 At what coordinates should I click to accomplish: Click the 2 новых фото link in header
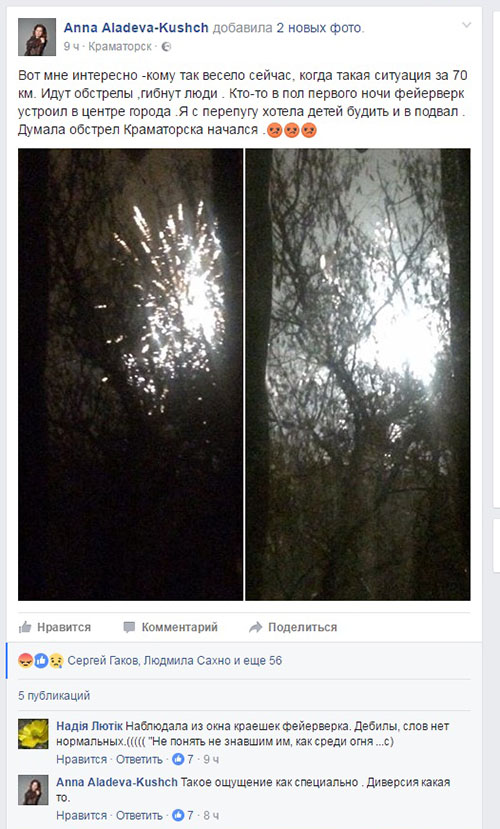pos(319,27)
